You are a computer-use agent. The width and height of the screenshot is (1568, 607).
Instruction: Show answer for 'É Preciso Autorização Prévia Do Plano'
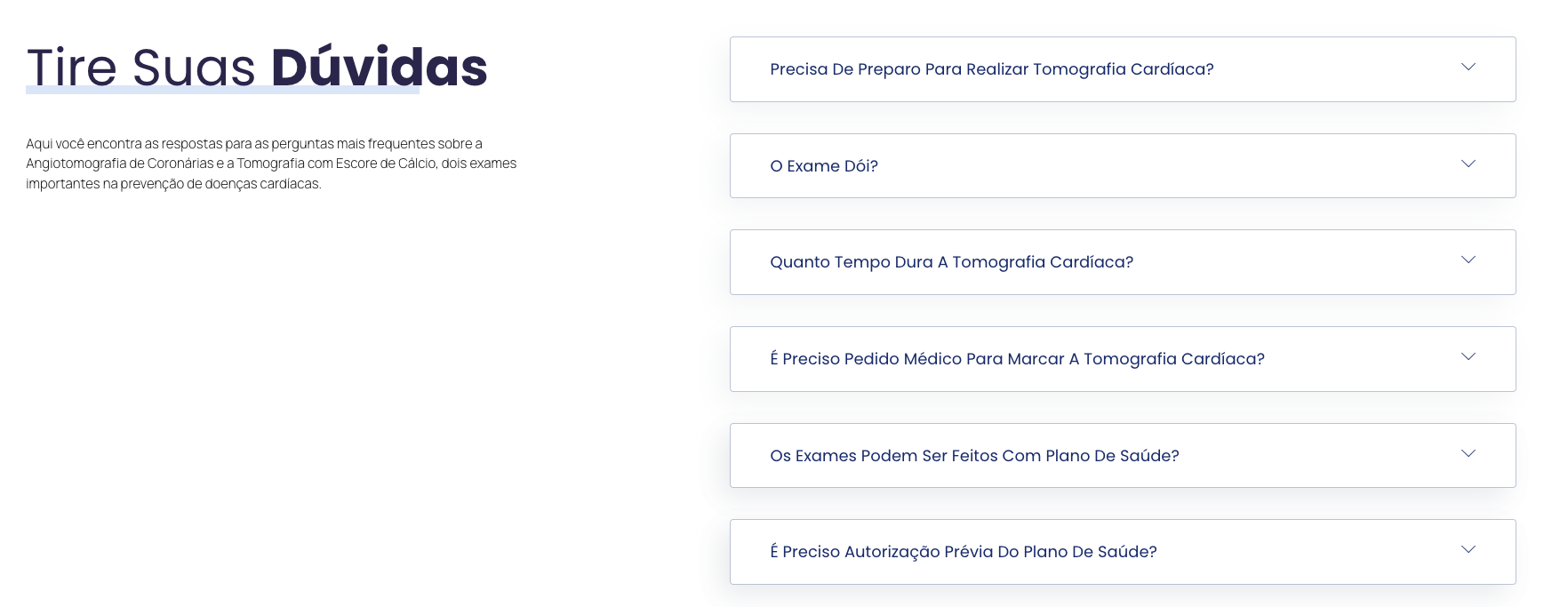pyautogui.click(x=963, y=552)
